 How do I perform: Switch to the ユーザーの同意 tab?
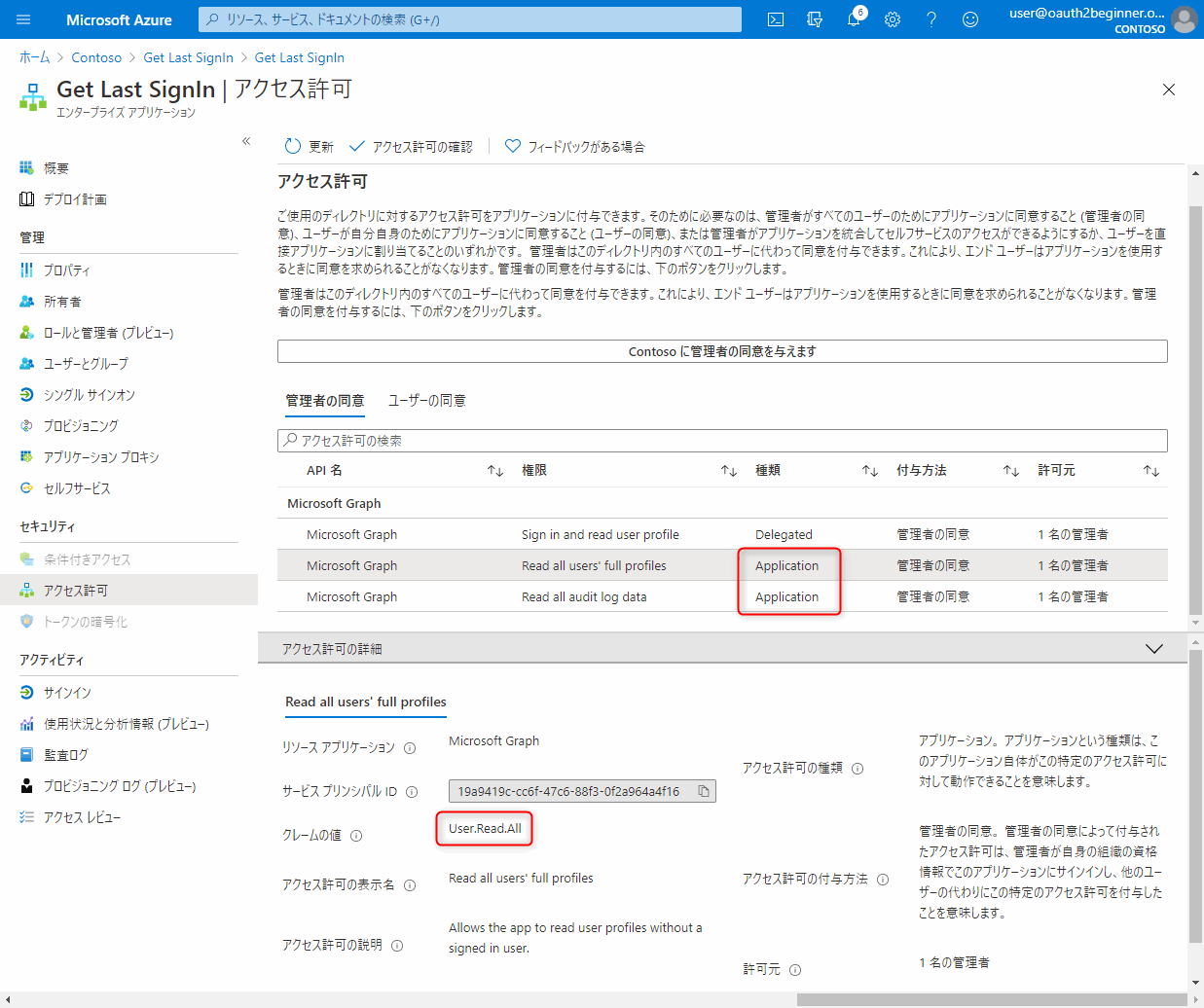pos(427,401)
